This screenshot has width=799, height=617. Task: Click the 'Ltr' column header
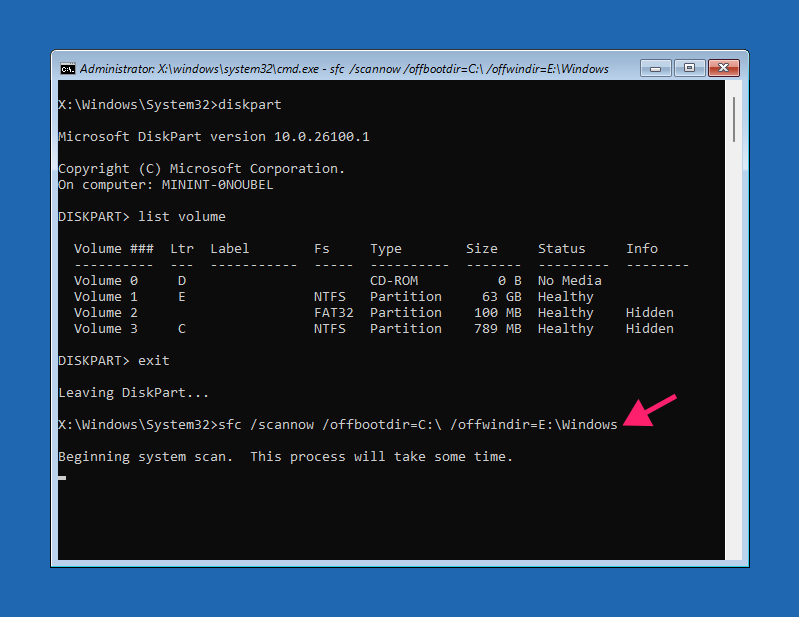point(182,249)
